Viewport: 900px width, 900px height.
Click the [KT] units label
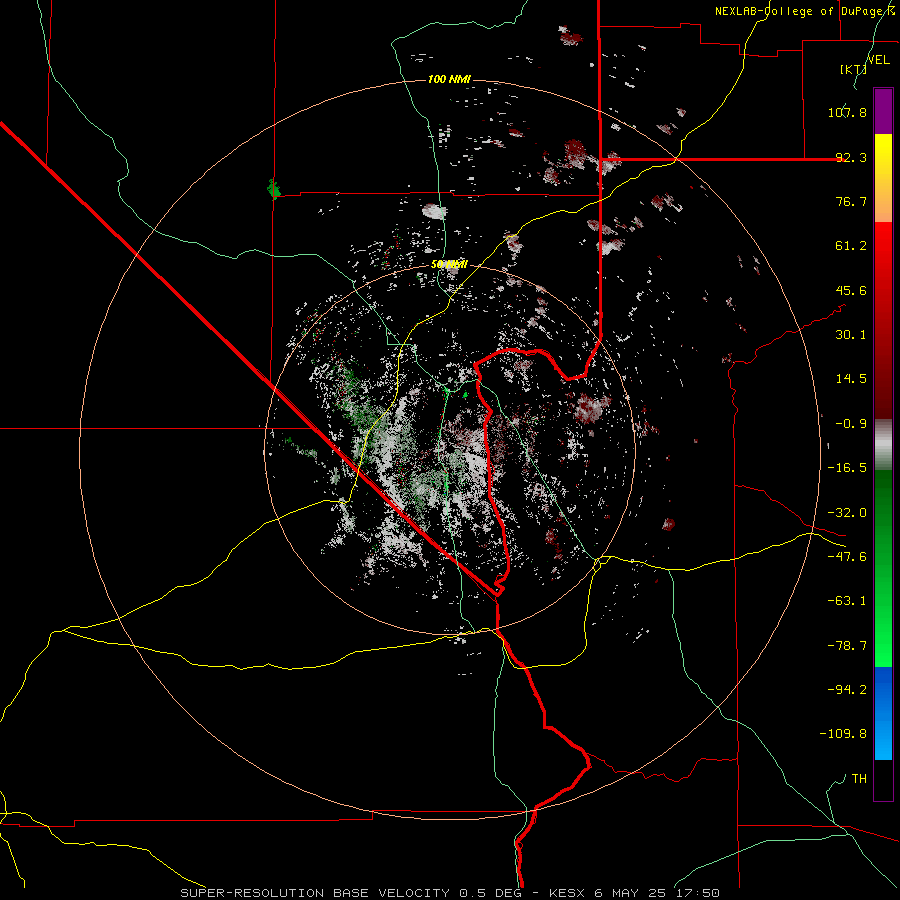click(x=853, y=69)
